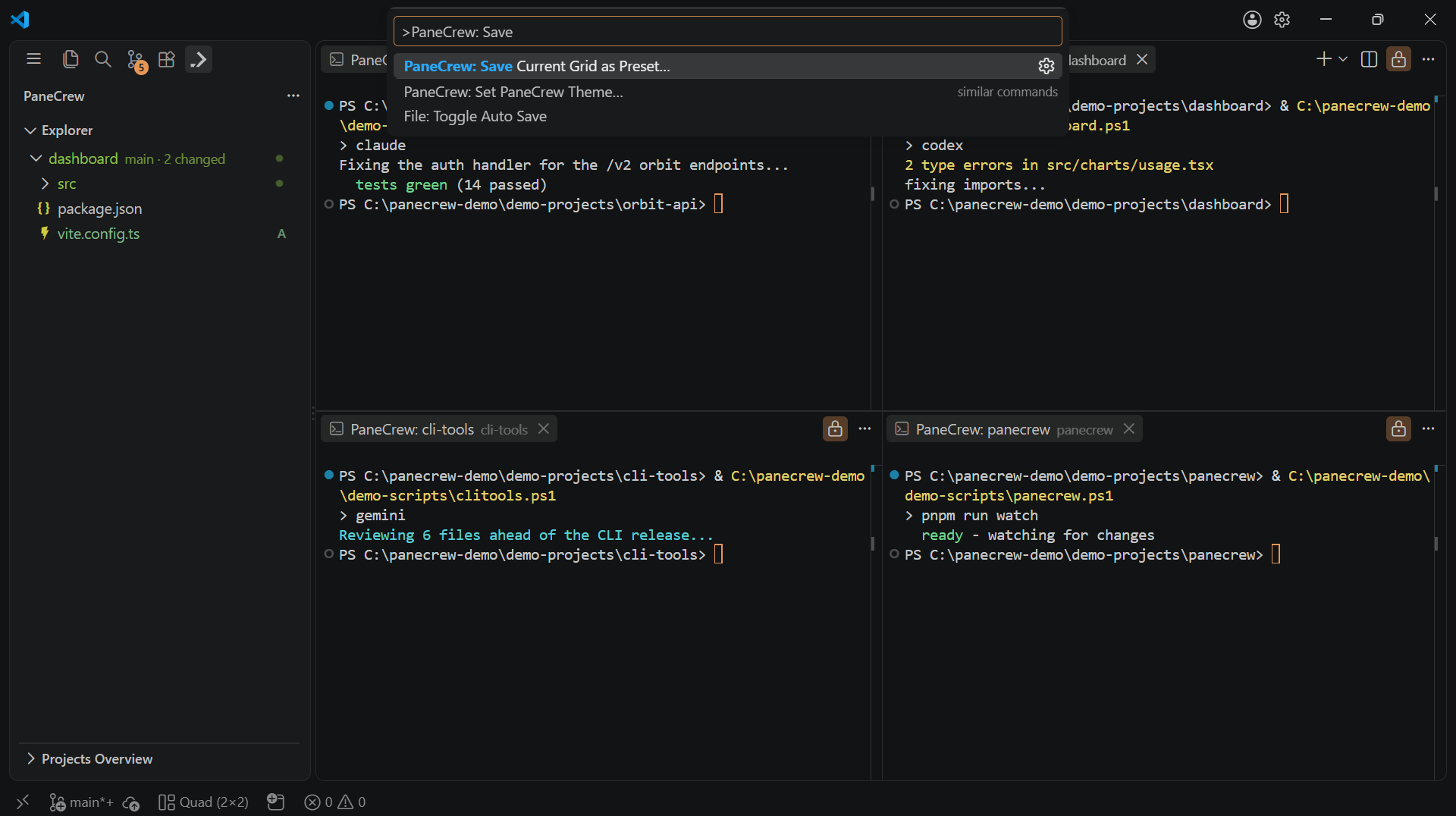This screenshot has width=1456, height=816.
Task: Focus the command palette input field
Action: pos(727,32)
